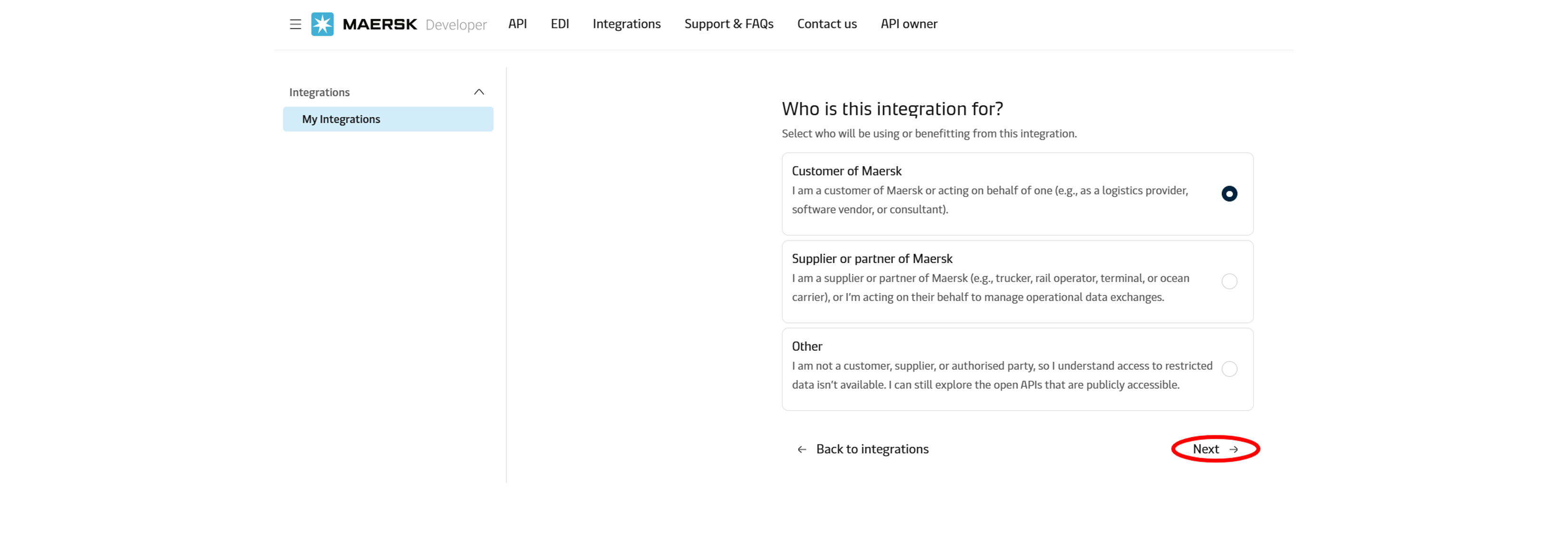Open the API menu item
Screen dimensions: 1568x555
[517, 24]
